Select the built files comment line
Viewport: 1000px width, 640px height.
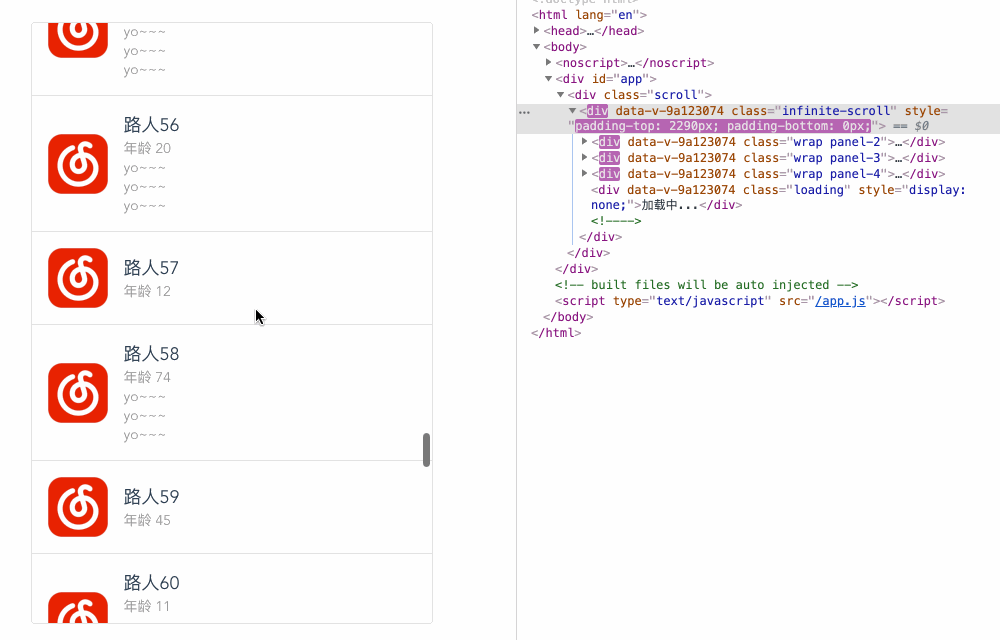707,285
